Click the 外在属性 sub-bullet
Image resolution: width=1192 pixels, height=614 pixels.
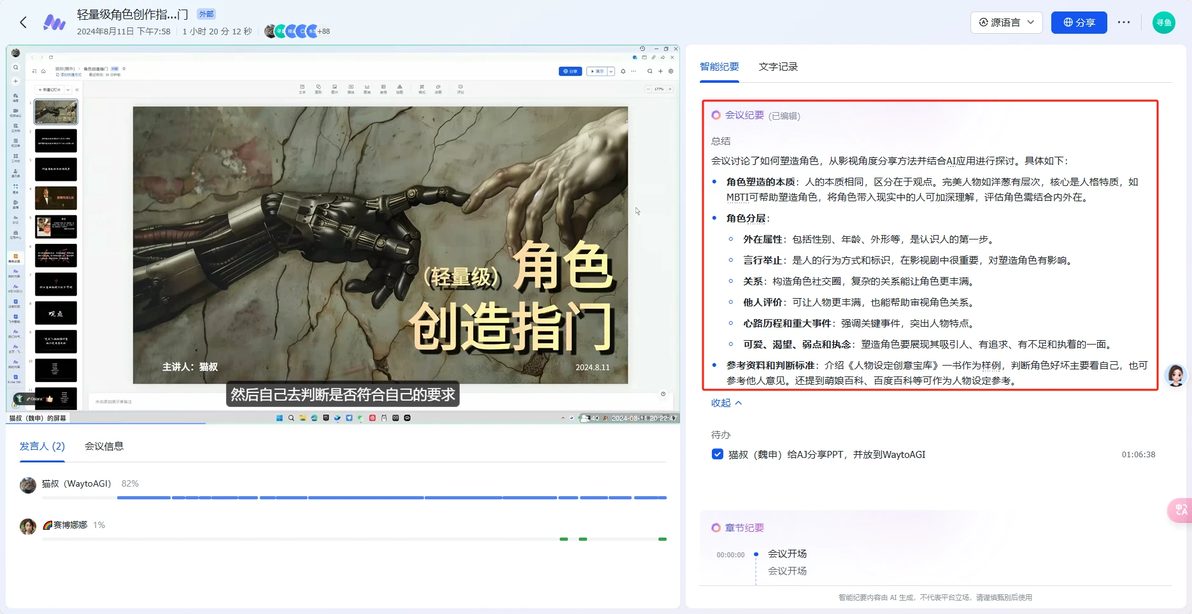pyautogui.click(x=762, y=239)
